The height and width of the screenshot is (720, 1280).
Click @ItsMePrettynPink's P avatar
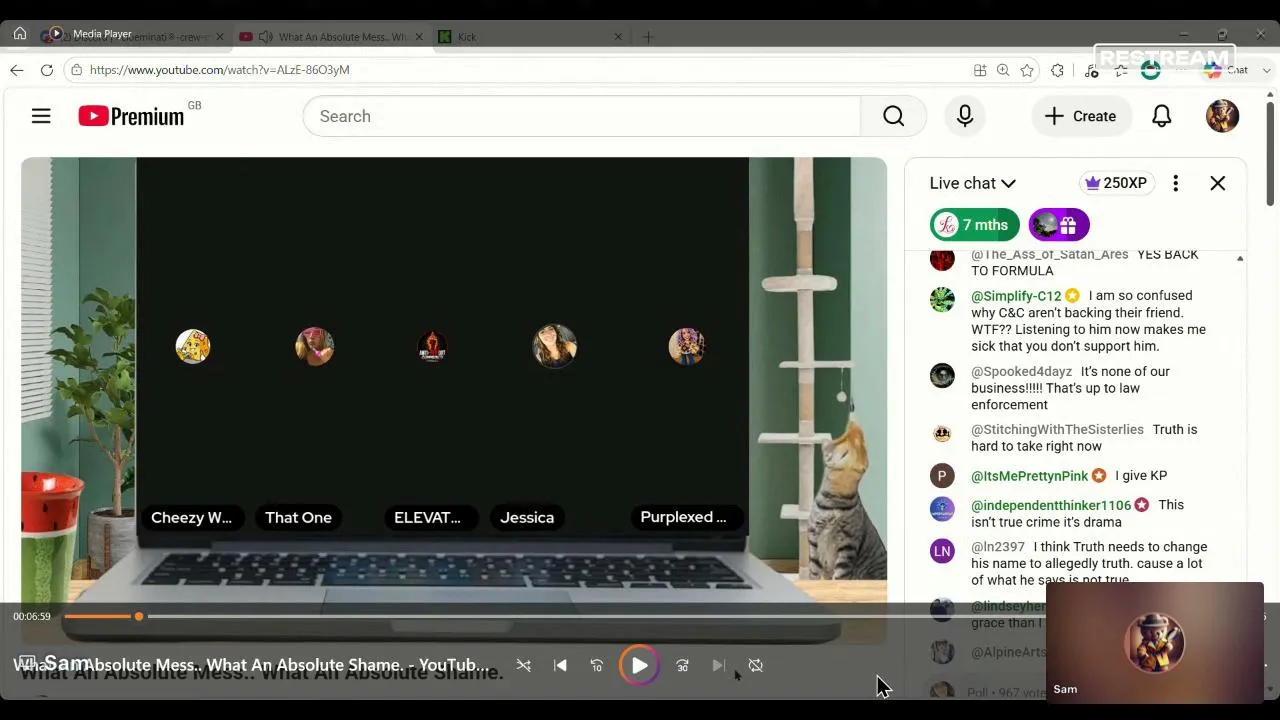point(942,476)
